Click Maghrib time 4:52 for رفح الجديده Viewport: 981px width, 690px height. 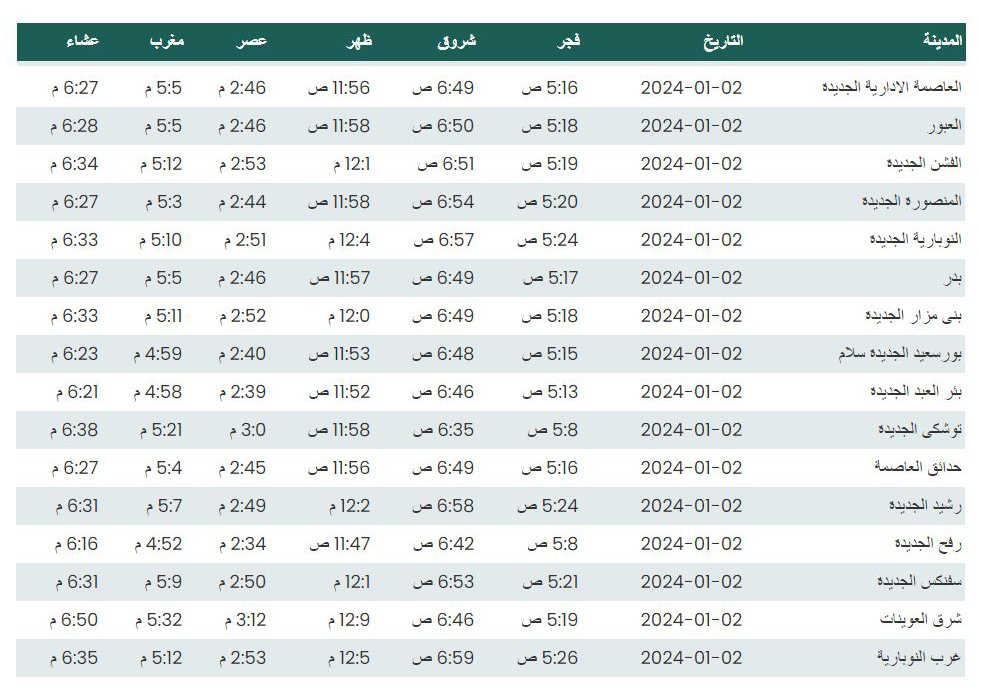158,544
